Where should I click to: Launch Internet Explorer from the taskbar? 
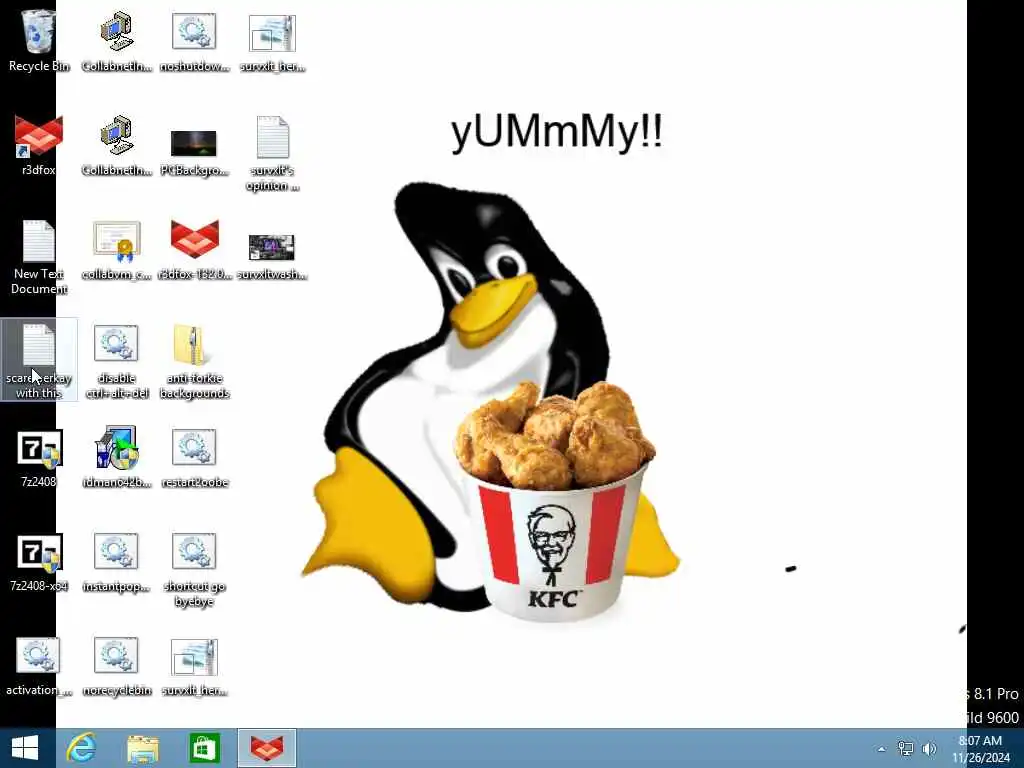click(82, 748)
